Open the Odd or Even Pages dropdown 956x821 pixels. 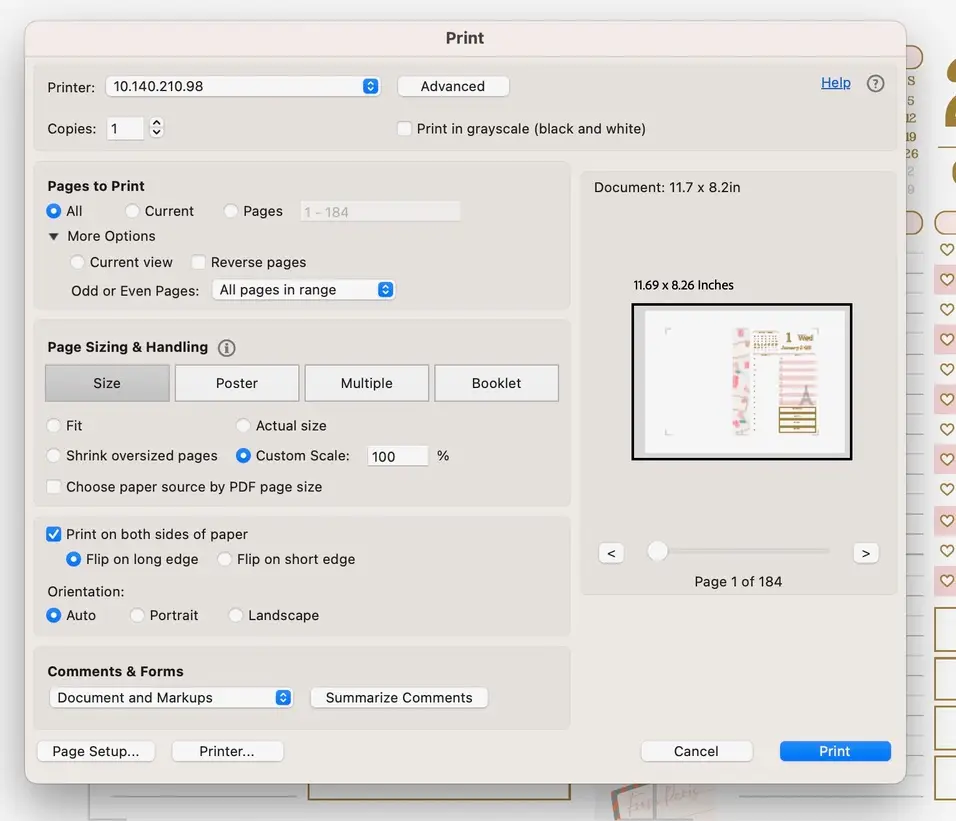pos(303,288)
